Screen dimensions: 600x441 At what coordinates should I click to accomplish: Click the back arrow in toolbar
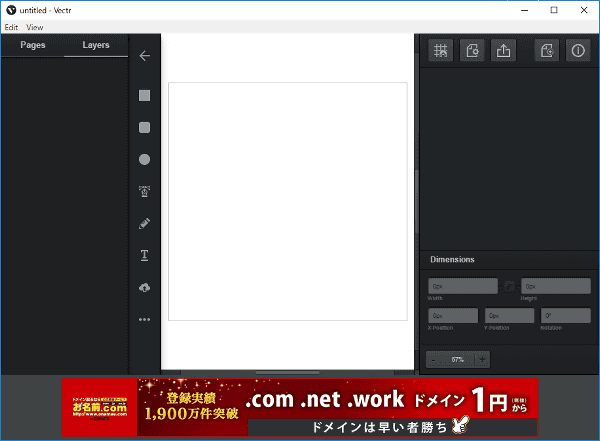(145, 56)
